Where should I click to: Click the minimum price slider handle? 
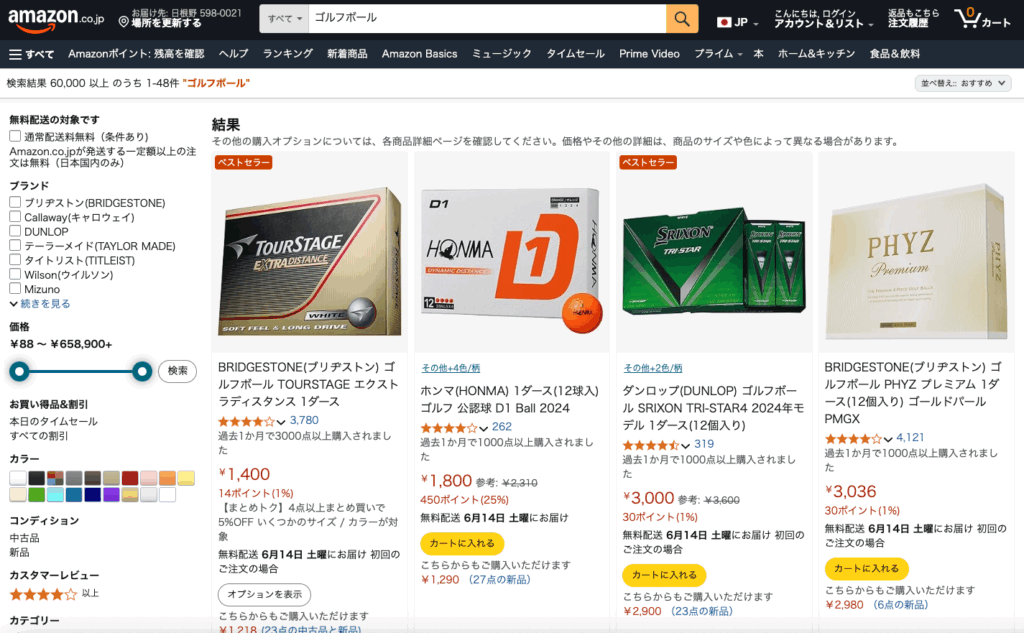[x=20, y=372]
